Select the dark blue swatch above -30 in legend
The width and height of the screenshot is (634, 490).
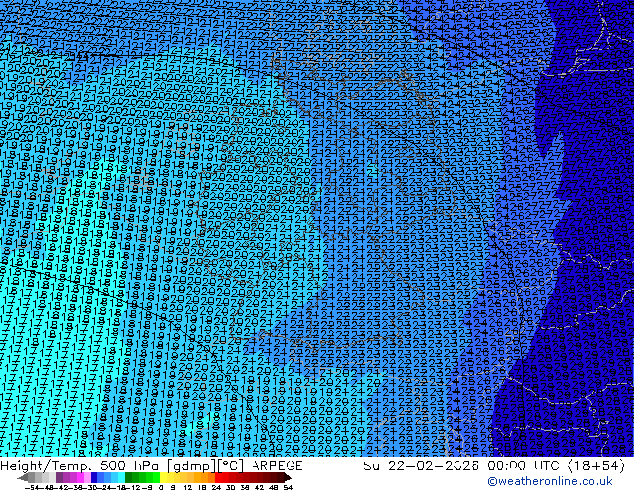tap(94, 477)
